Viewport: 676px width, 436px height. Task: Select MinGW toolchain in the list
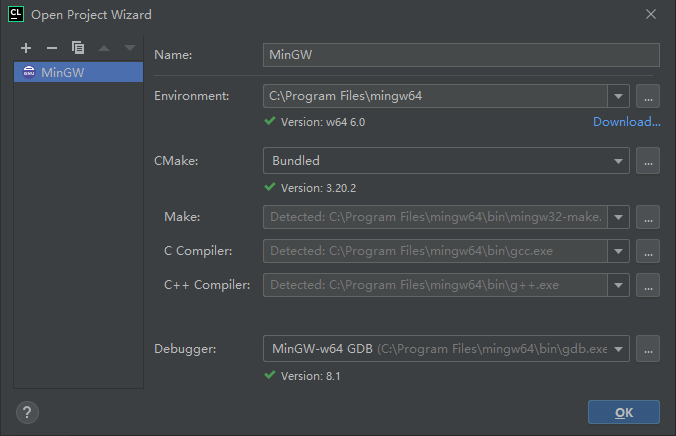point(78,72)
